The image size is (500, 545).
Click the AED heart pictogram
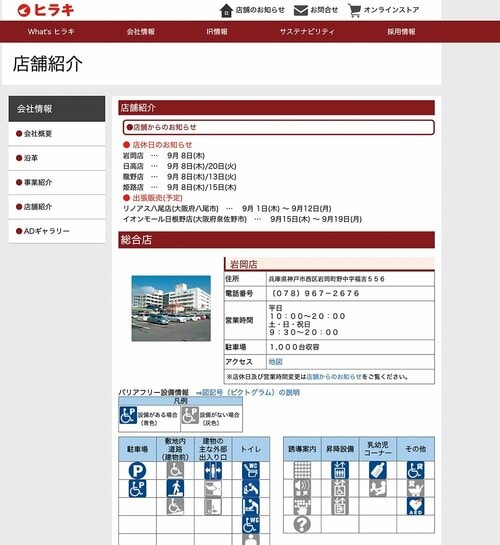point(416,506)
